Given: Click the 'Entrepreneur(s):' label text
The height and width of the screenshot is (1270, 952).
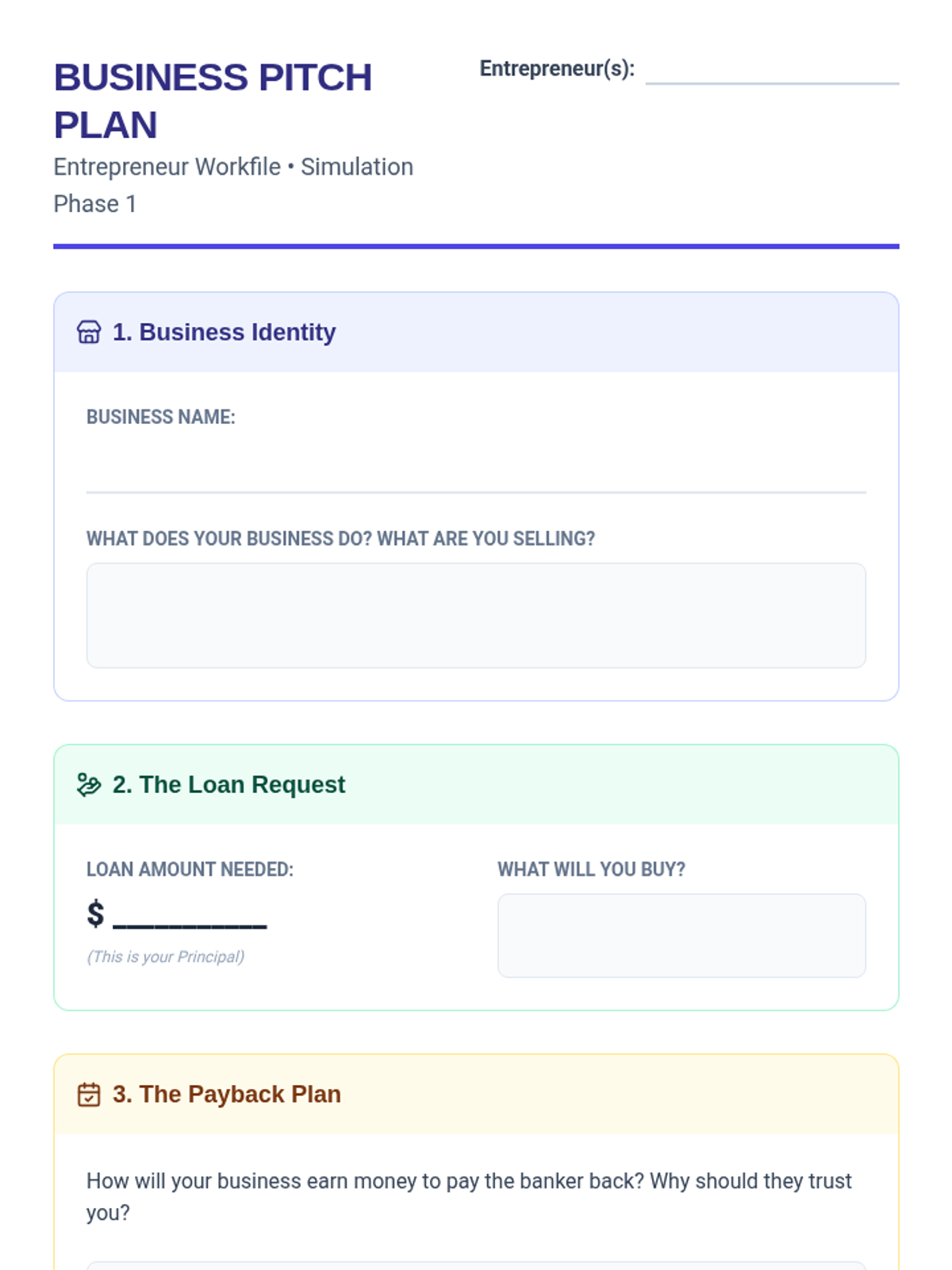Looking at the screenshot, I should point(557,69).
